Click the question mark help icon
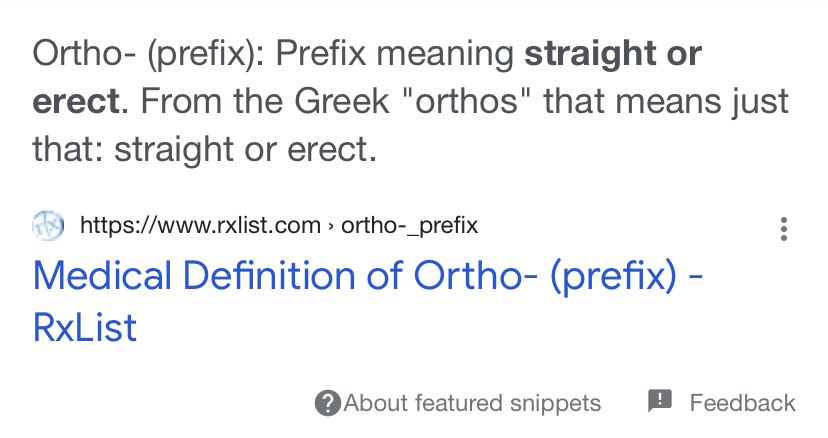Image resolution: width=828 pixels, height=438 pixels. click(327, 404)
